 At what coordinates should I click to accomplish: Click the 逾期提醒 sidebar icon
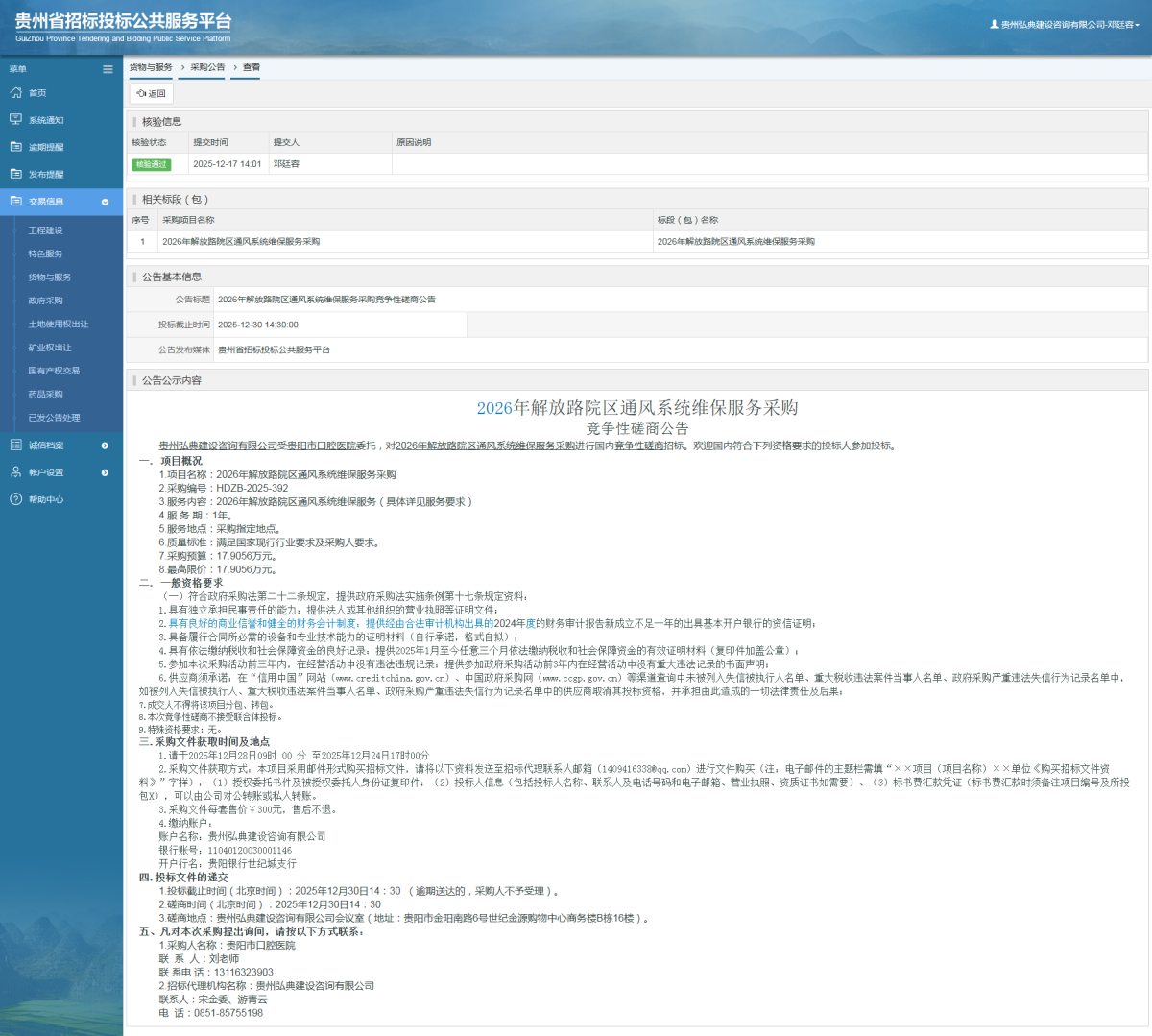[15, 147]
